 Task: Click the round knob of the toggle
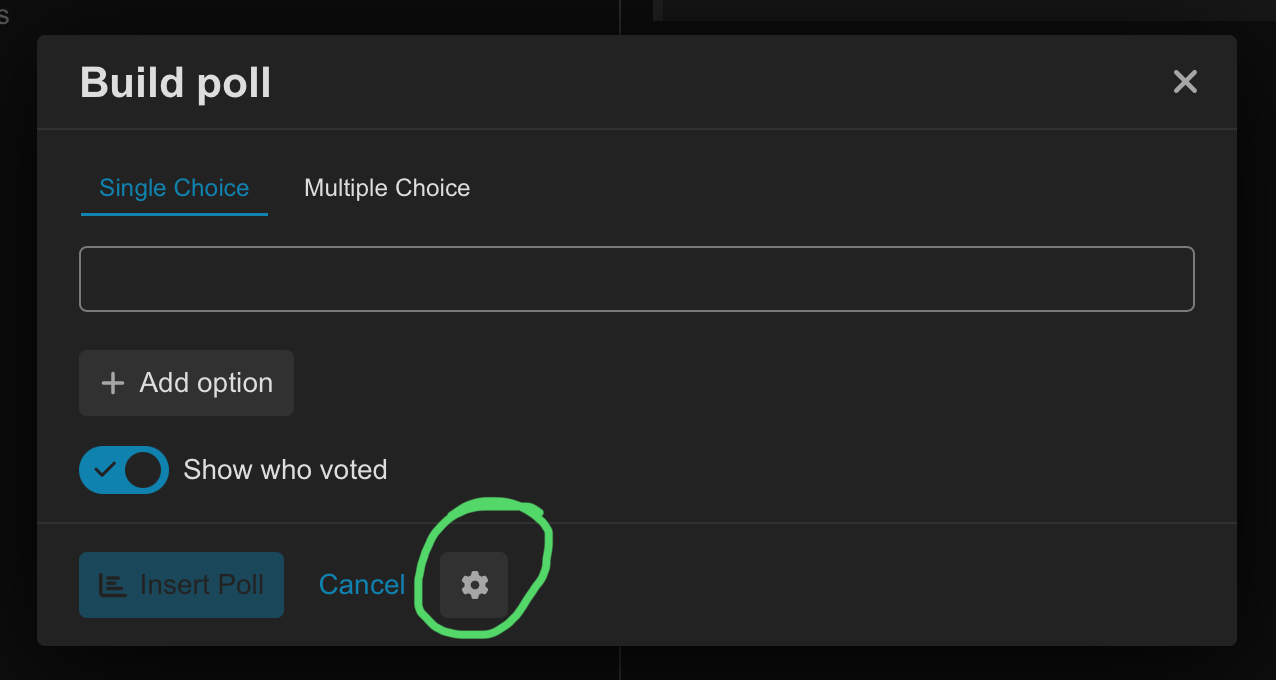pyautogui.click(x=144, y=470)
